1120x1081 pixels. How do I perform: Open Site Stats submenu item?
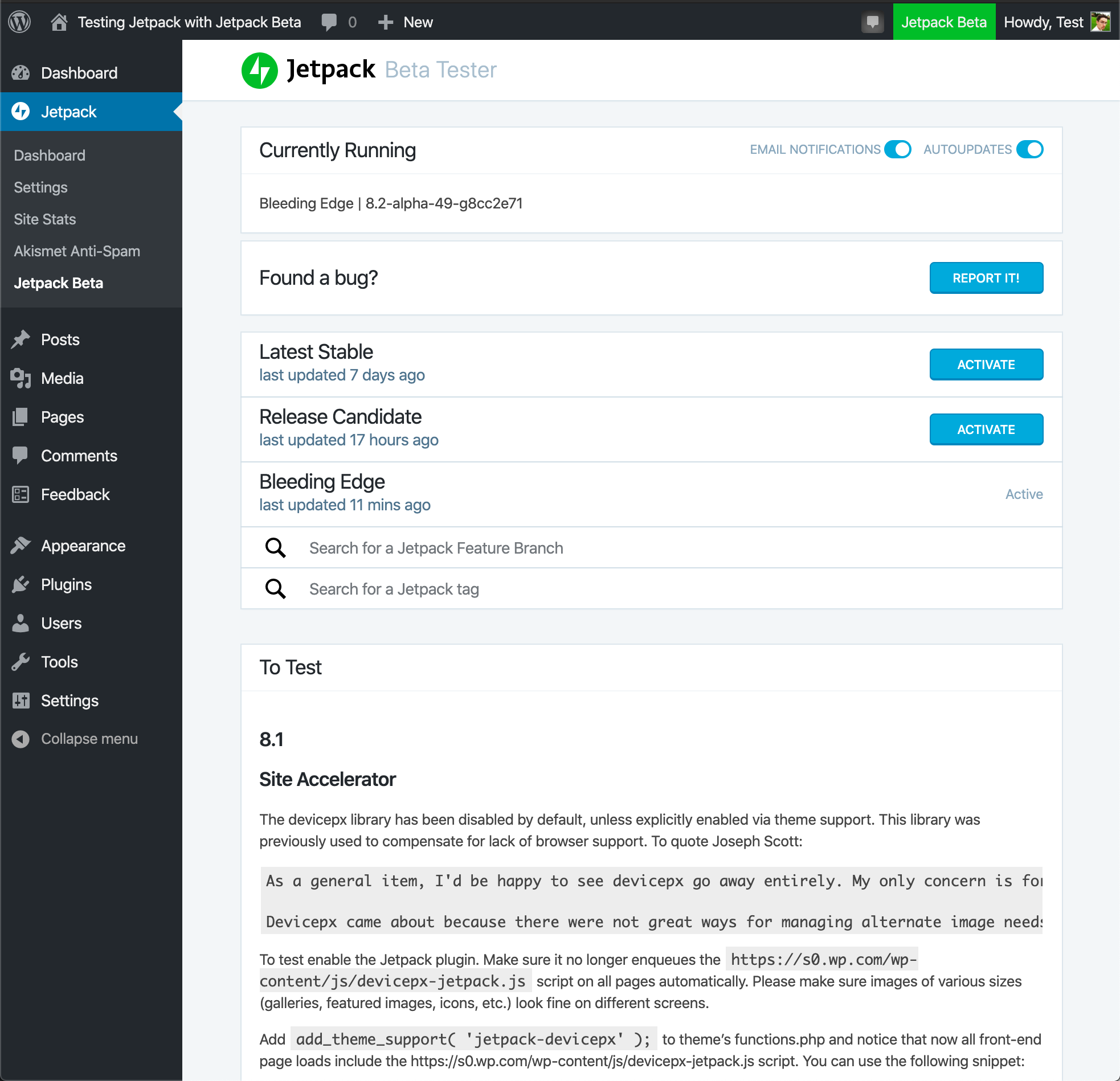(x=44, y=219)
